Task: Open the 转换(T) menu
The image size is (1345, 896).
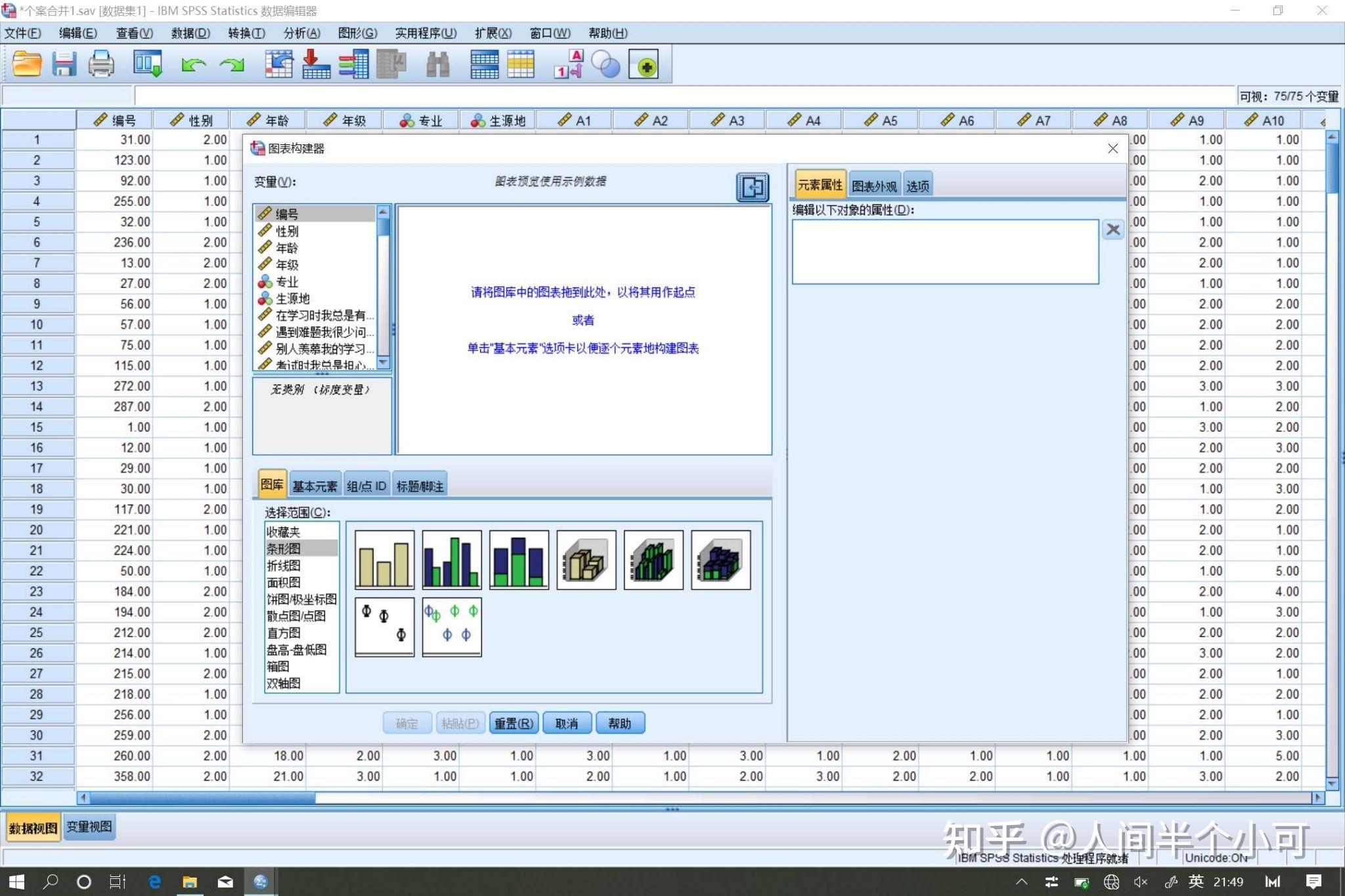Action: point(246,33)
